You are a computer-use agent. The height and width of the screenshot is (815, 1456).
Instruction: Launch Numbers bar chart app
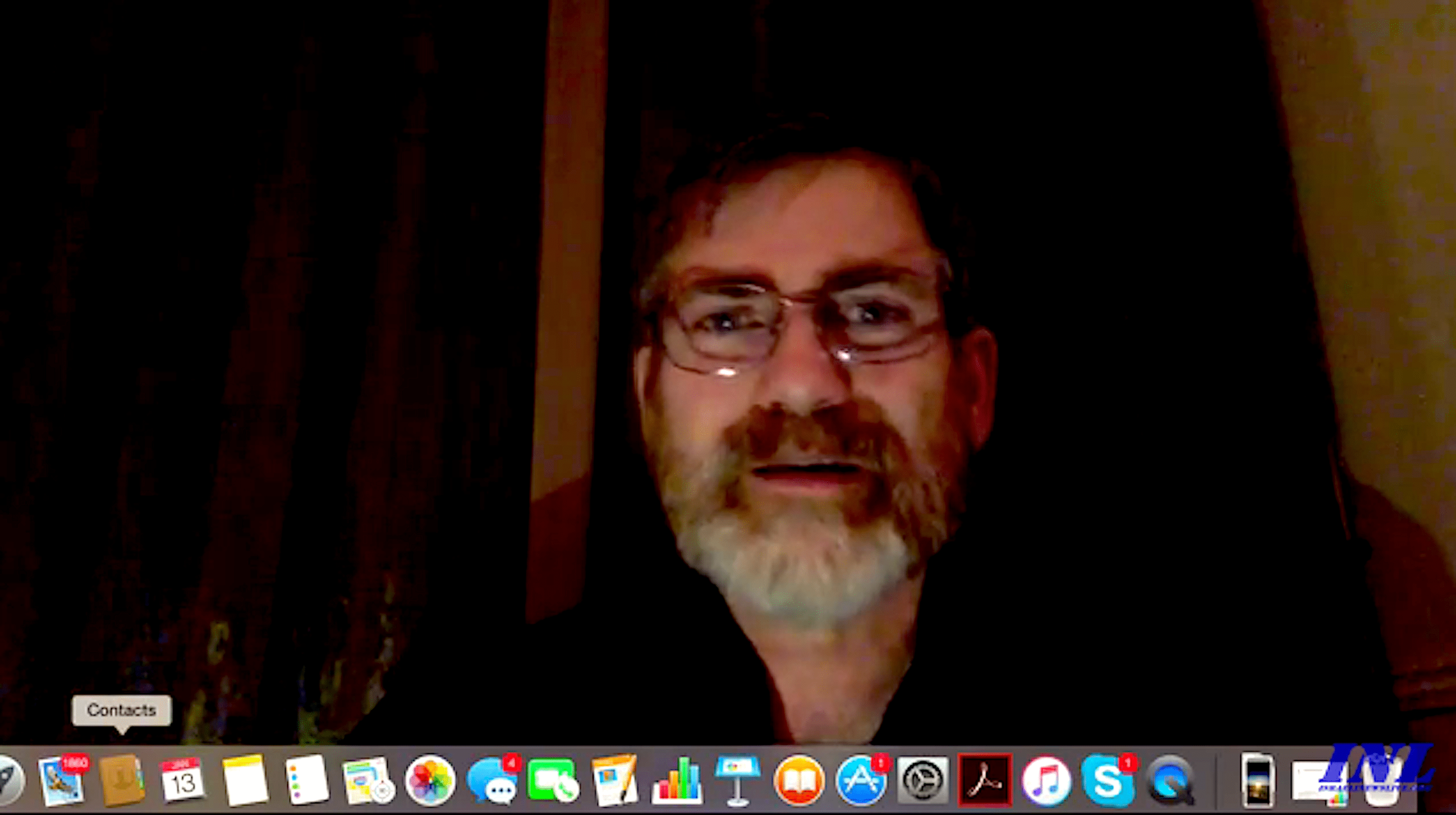coord(677,781)
